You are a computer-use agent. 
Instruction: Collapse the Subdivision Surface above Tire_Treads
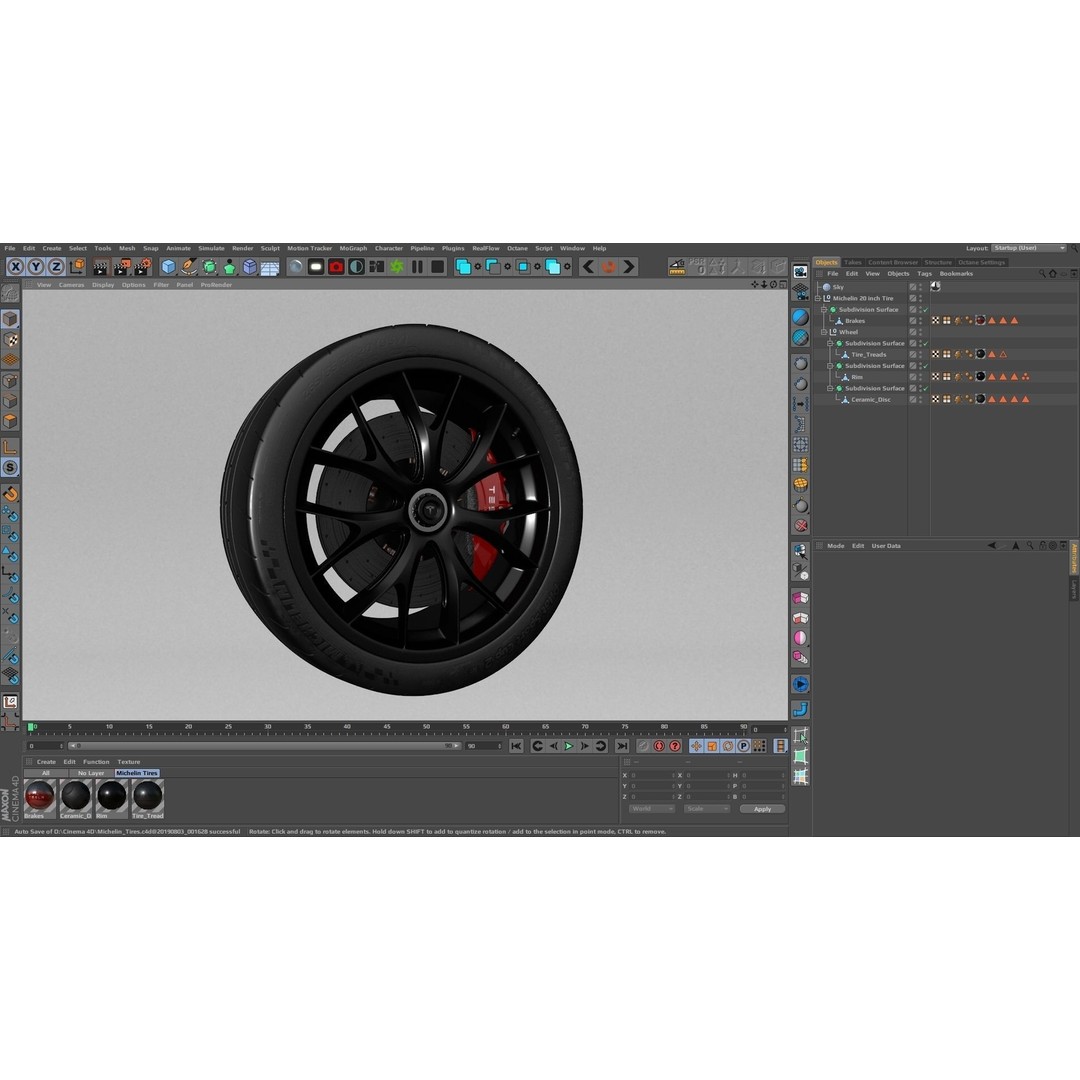(830, 343)
